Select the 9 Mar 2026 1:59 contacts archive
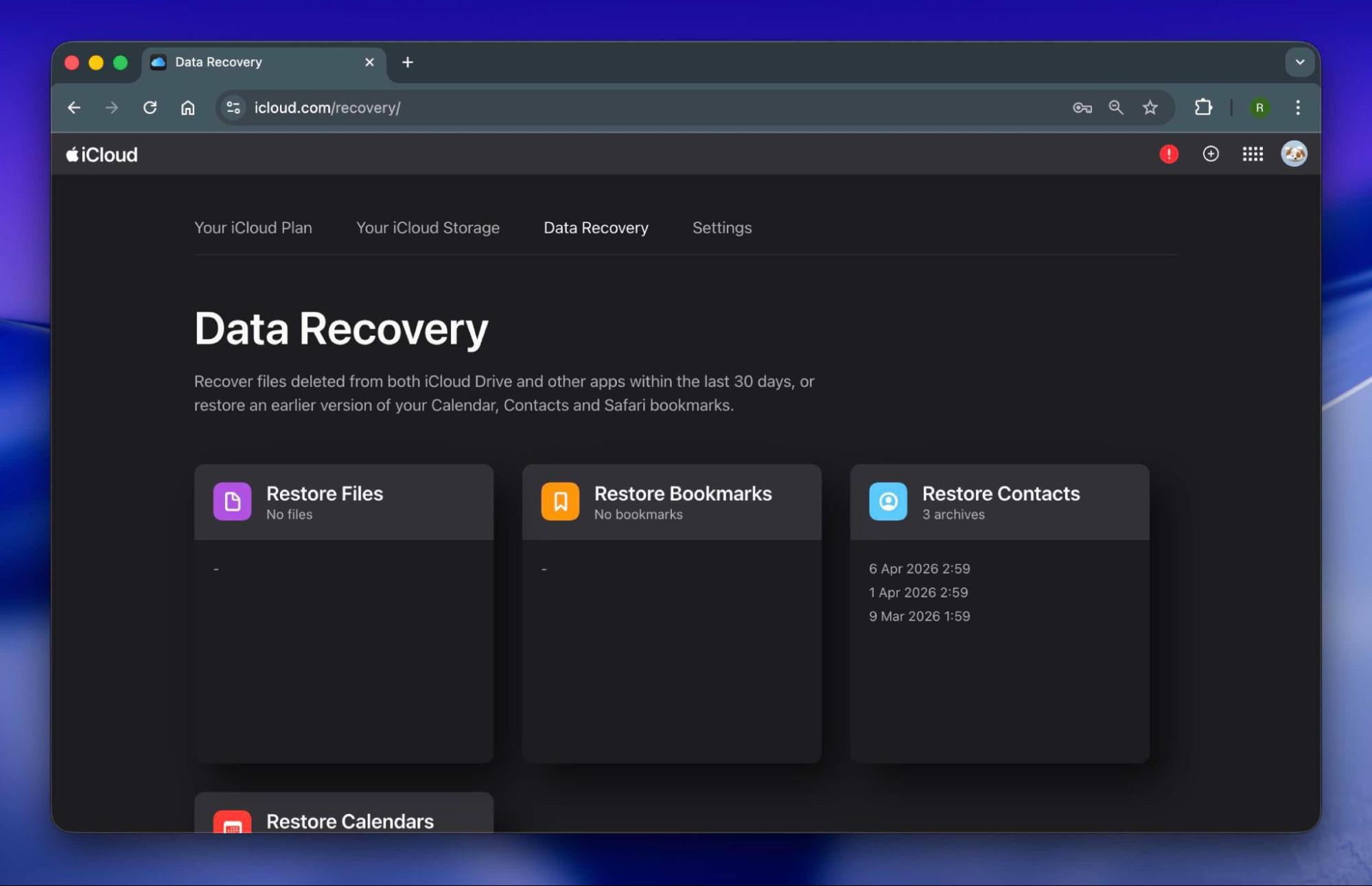Screen dimensions: 1372x886 (x=920, y=616)
